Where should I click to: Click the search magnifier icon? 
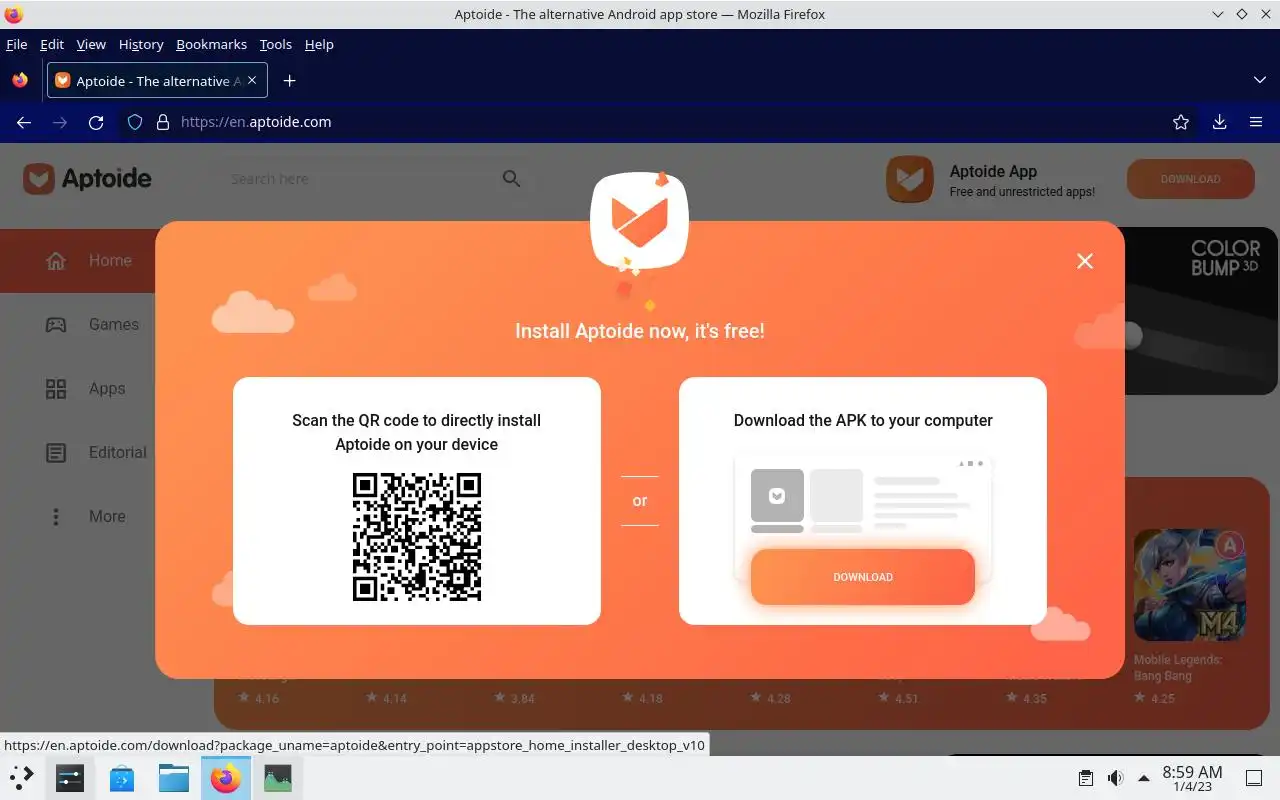point(511,179)
